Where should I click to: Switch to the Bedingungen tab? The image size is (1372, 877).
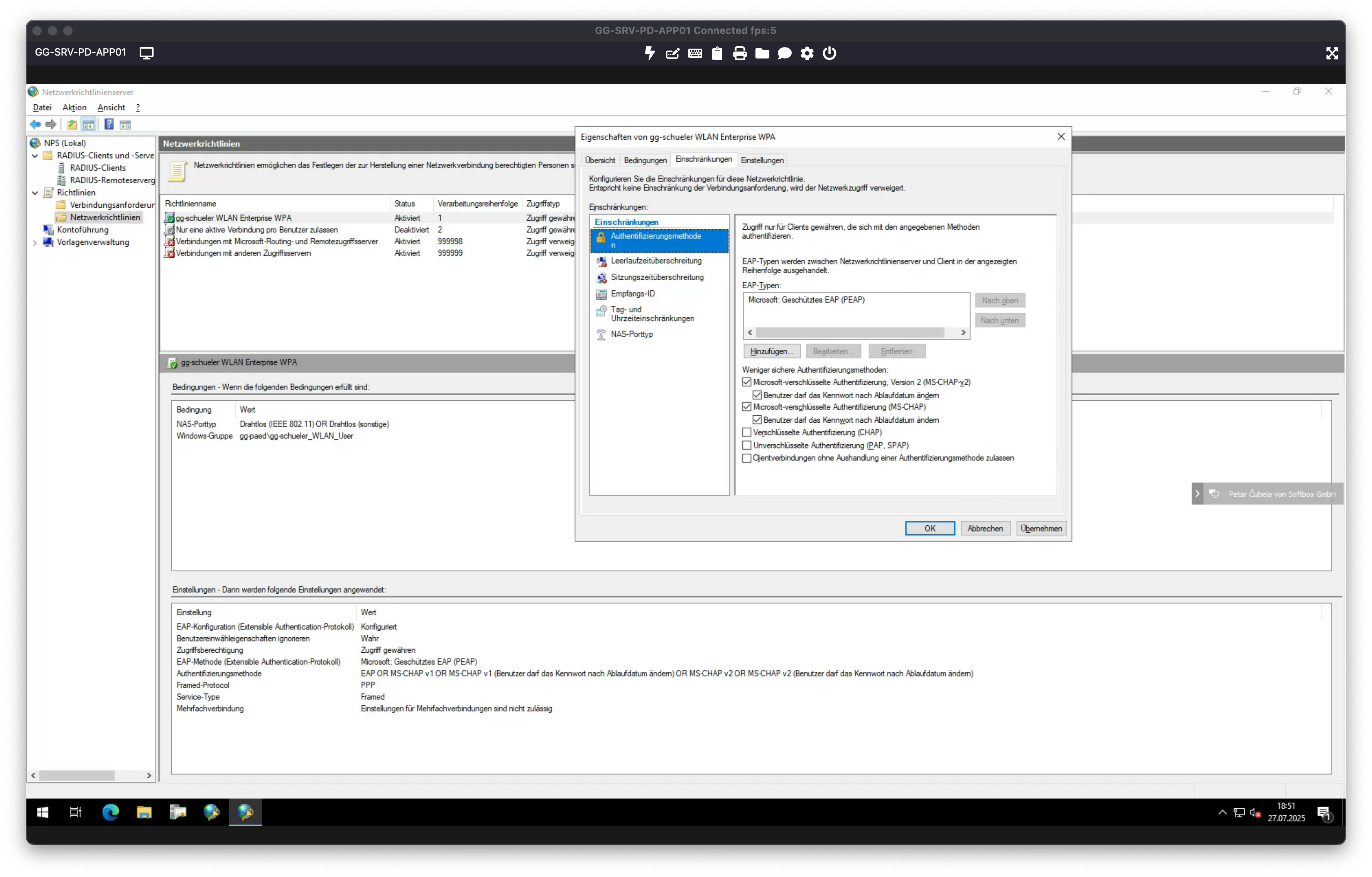pyautogui.click(x=645, y=160)
